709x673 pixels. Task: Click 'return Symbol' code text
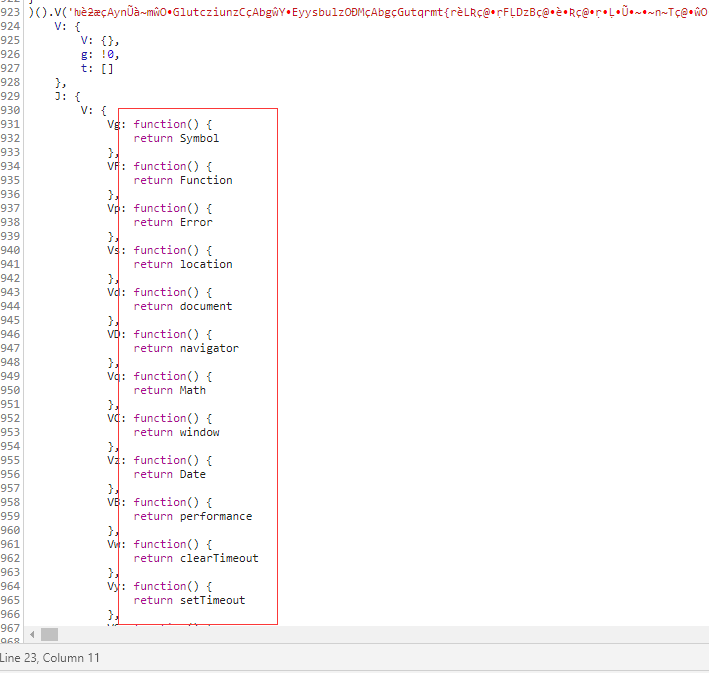[176, 138]
